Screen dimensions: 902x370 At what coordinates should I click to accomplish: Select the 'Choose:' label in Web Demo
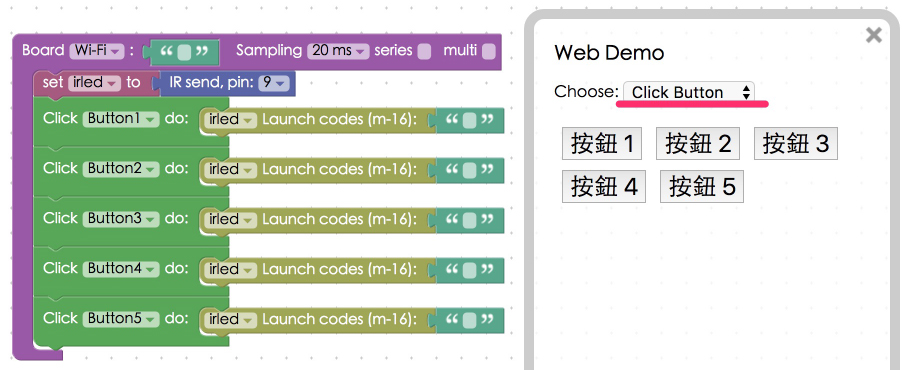coord(587,91)
